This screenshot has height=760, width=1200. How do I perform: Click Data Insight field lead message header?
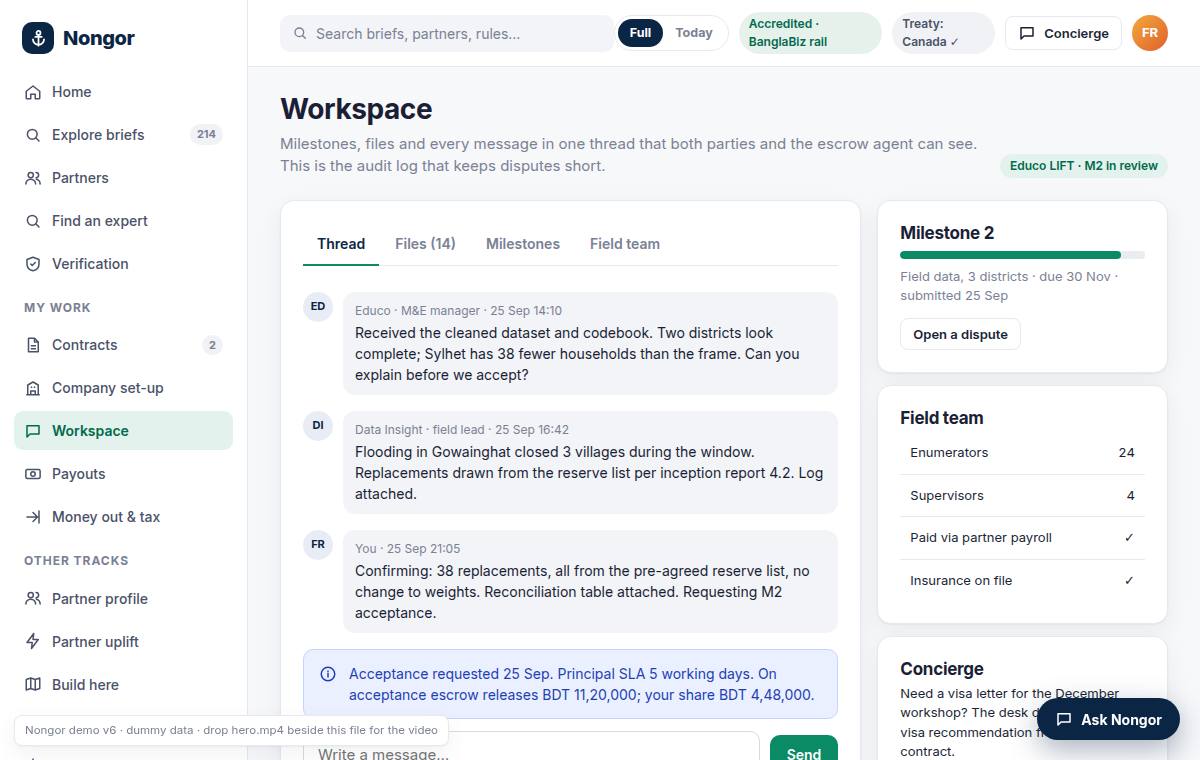click(462, 430)
